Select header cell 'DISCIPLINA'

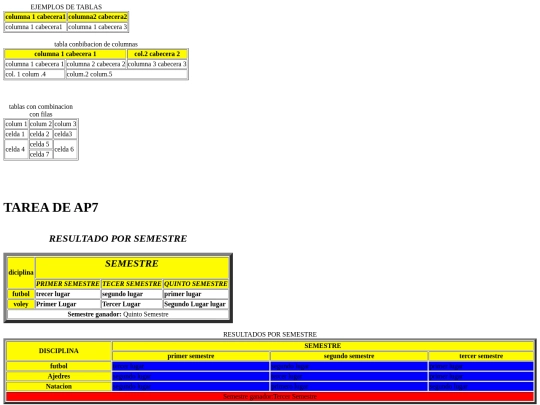(59, 351)
